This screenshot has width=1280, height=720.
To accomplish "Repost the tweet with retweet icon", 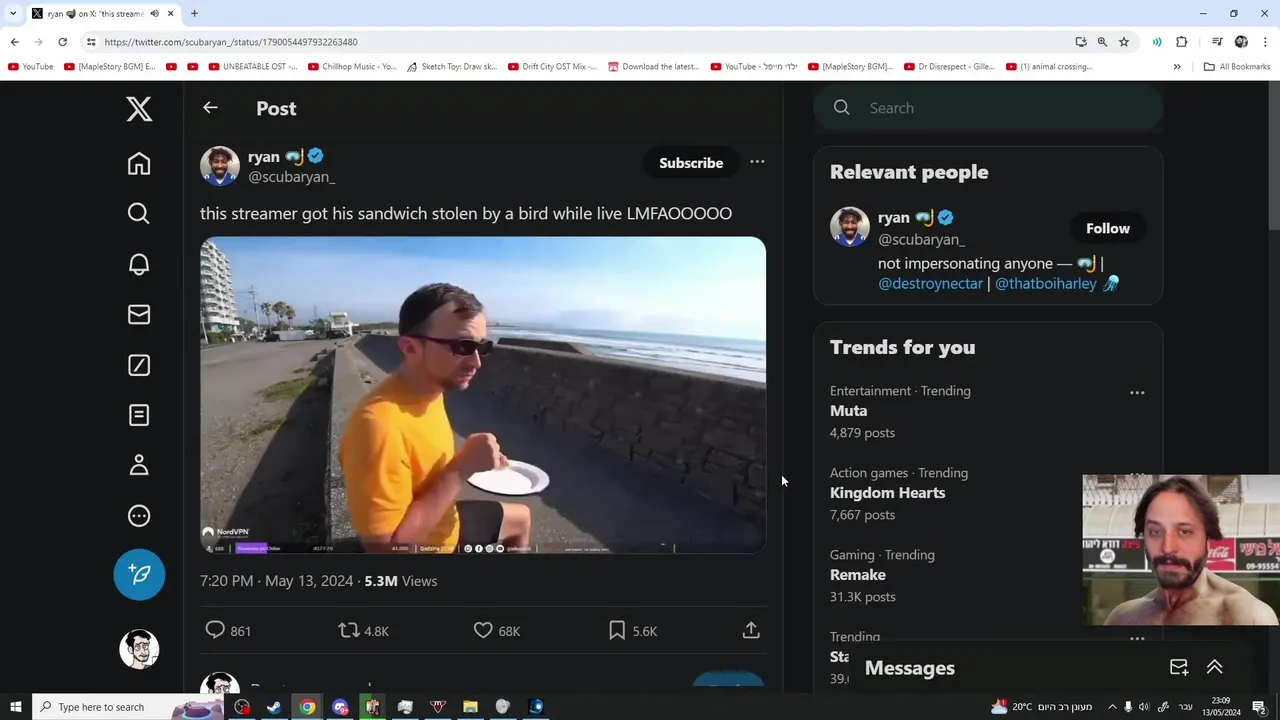I will click(x=349, y=630).
